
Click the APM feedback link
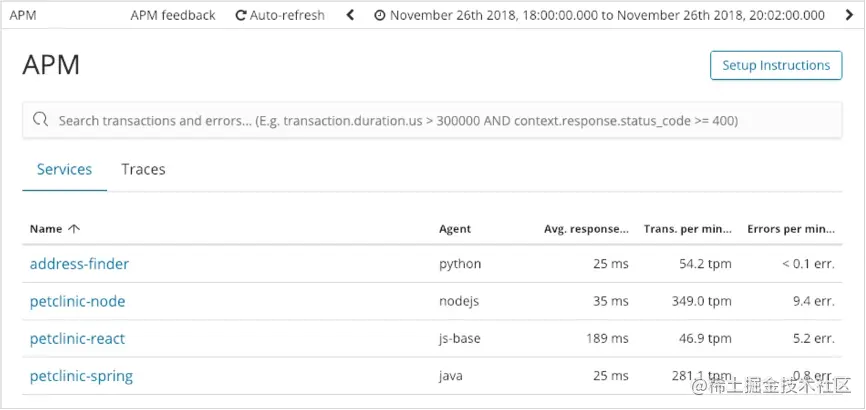point(173,15)
